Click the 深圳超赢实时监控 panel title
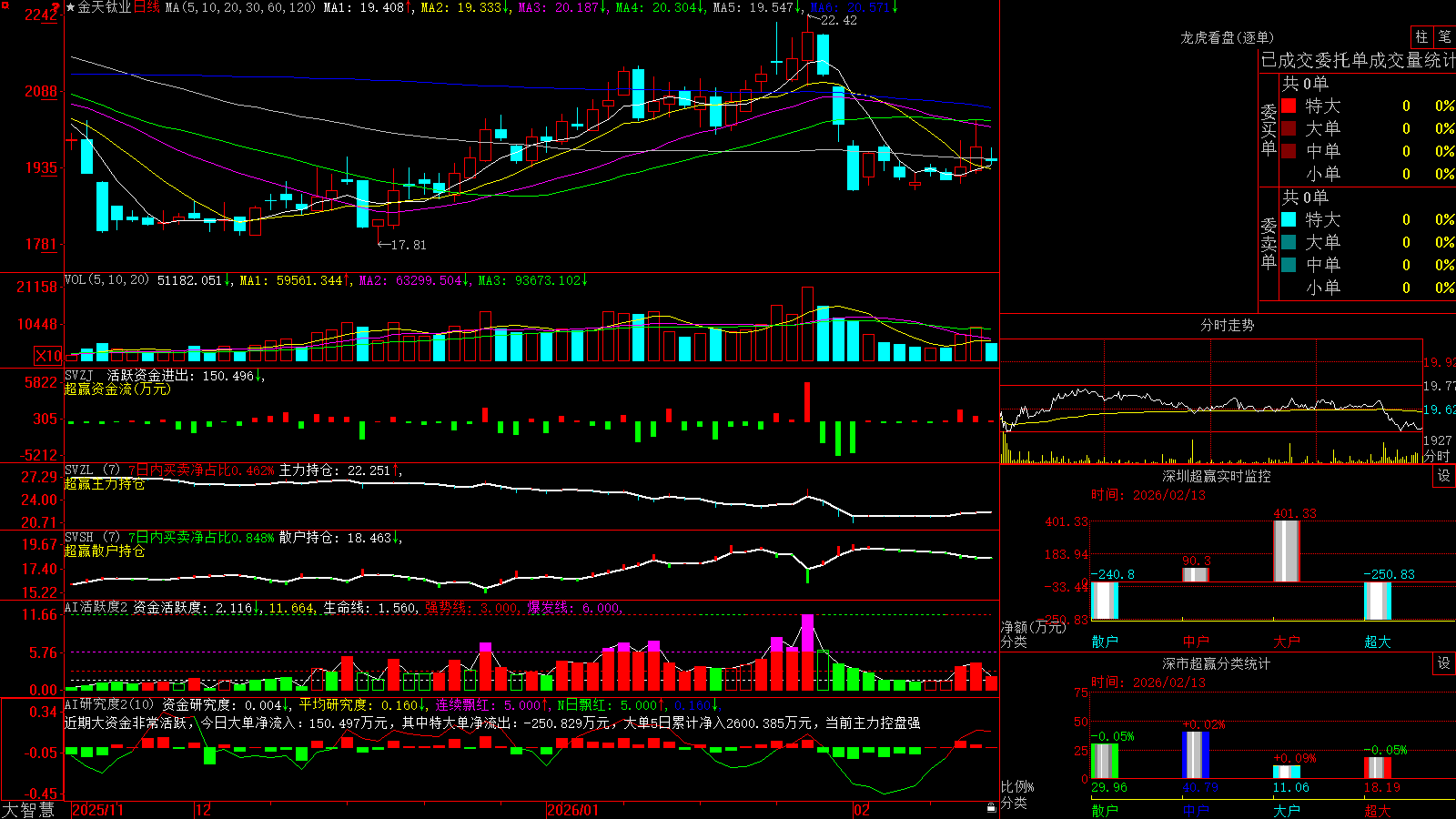 pos(1217,476)
